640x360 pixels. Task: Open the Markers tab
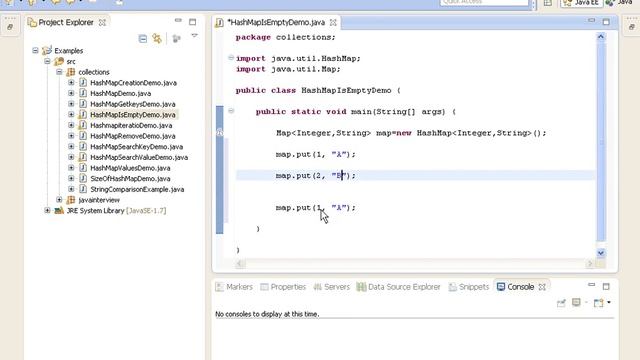point(234,287)
